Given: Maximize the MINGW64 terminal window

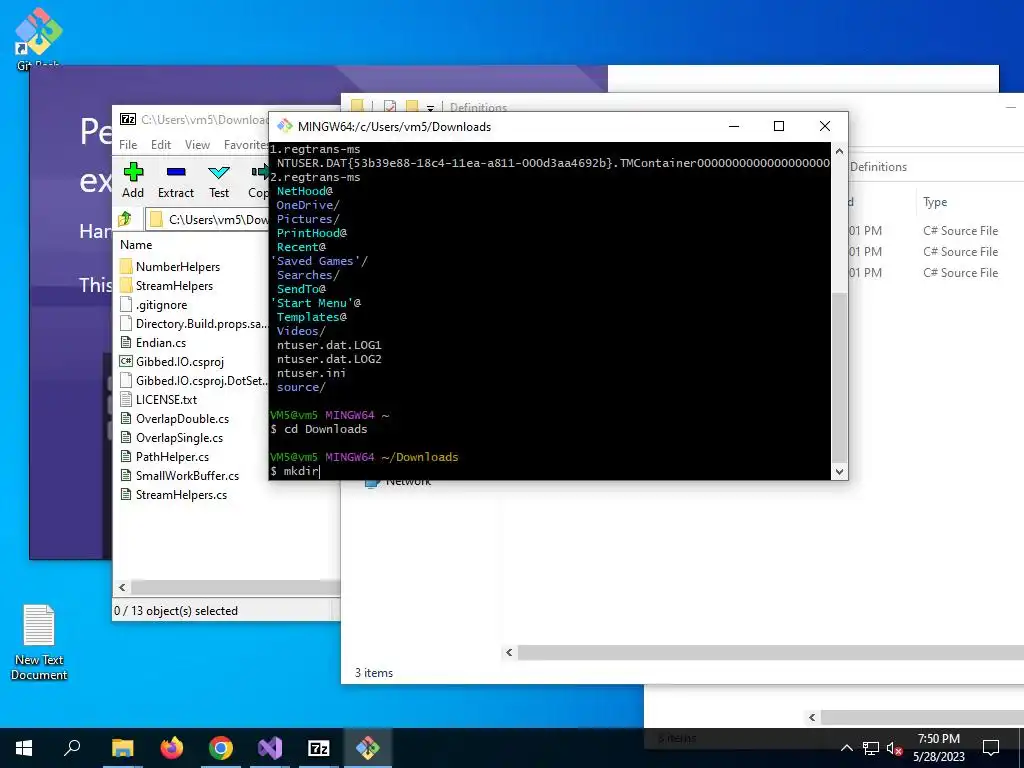Looking at the screenshot, I should [x=778, y=126].
